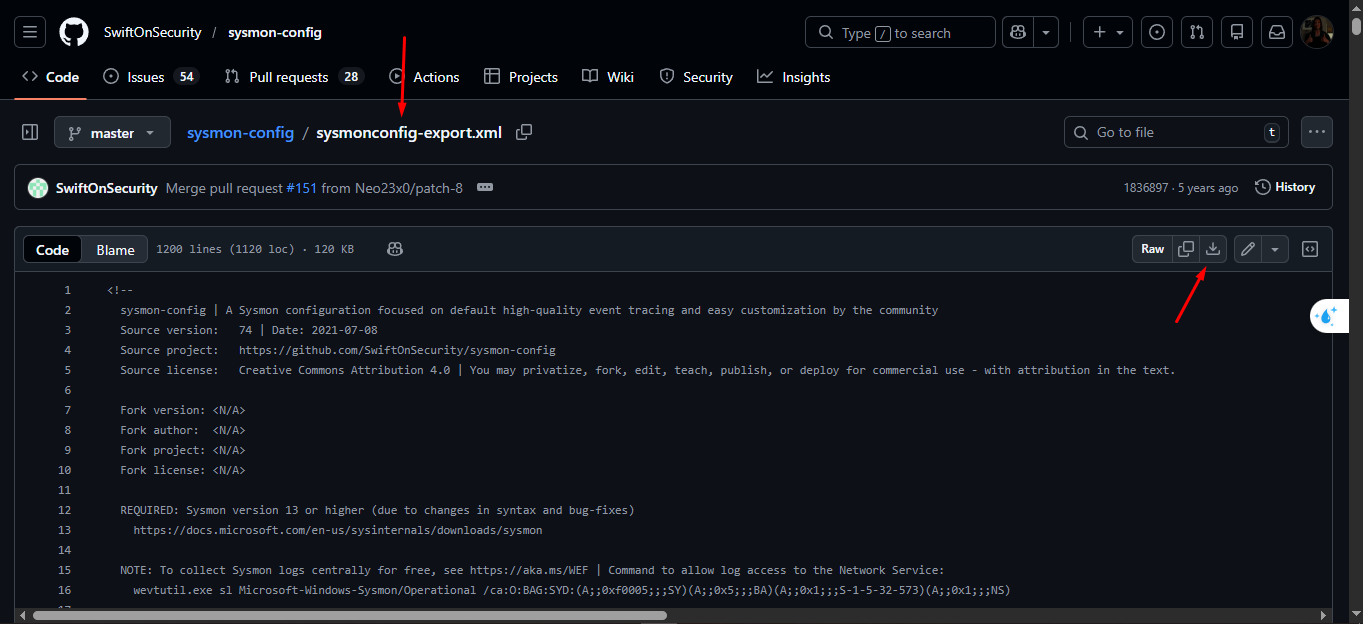1363x624 pixels.
Task: Download the raw sysmonconfig-export.xml file
Action: coord(1213,249)
